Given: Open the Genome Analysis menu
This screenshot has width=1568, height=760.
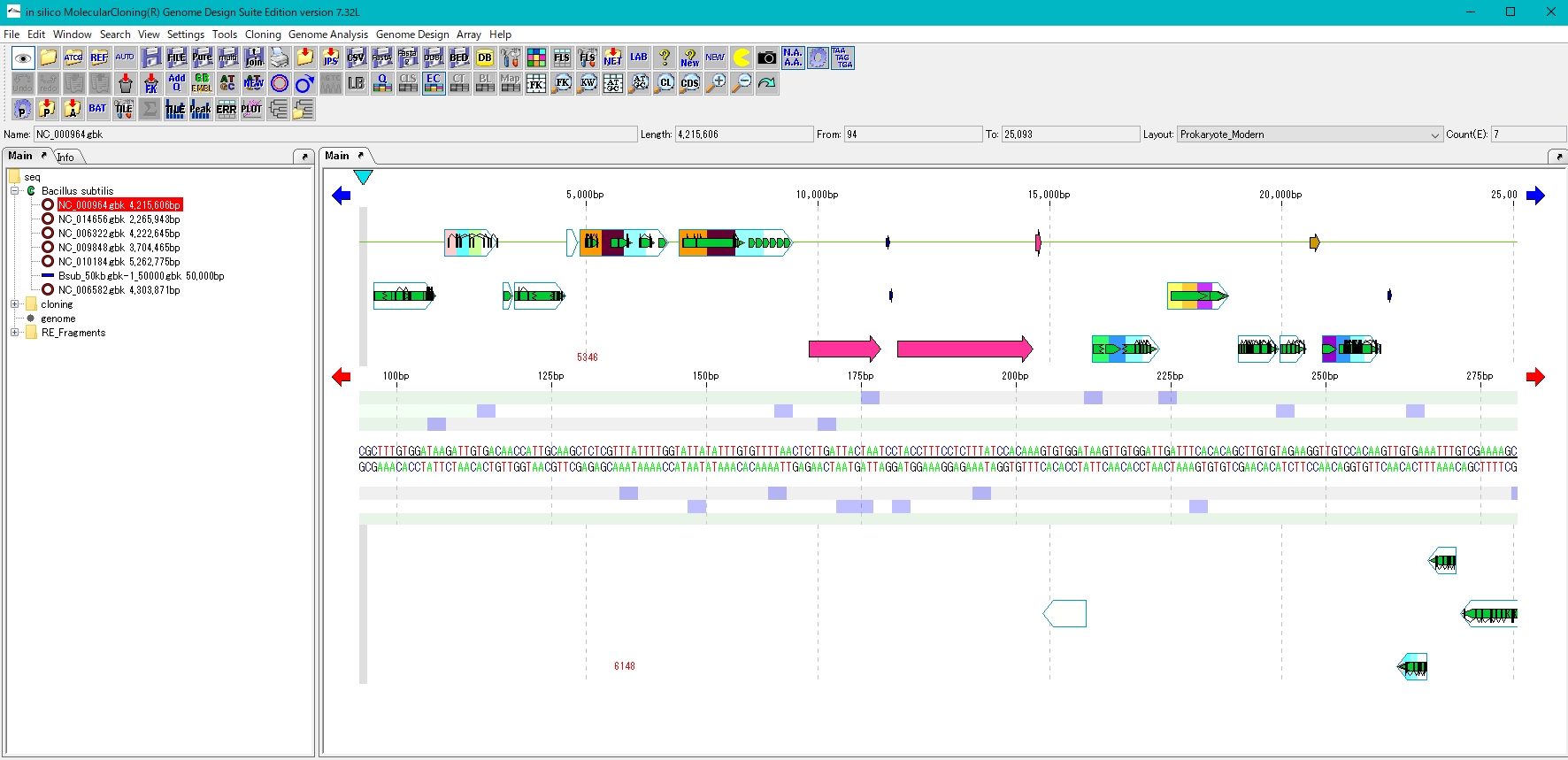Looking at the screenshot, I should point(328,35).
